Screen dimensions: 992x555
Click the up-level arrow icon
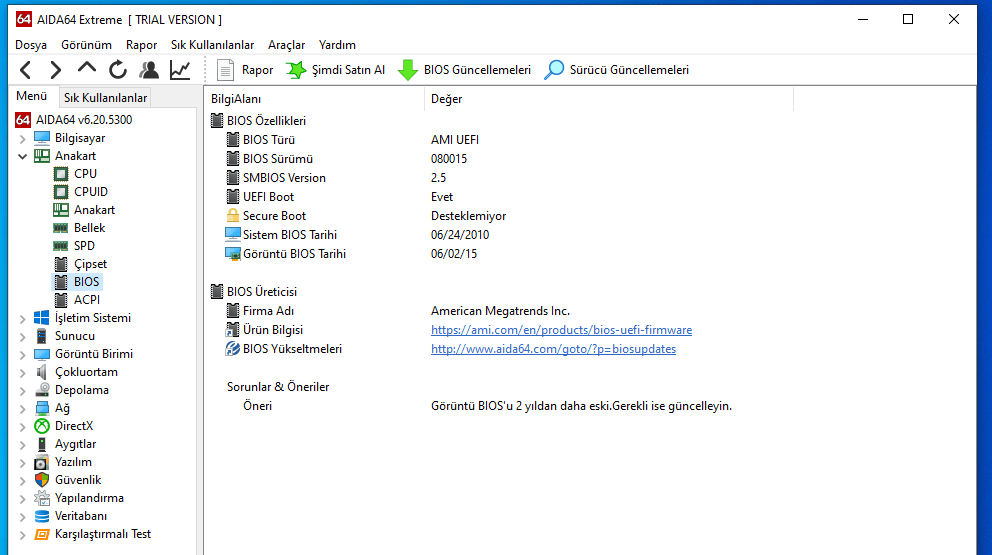tap(87, 68)
